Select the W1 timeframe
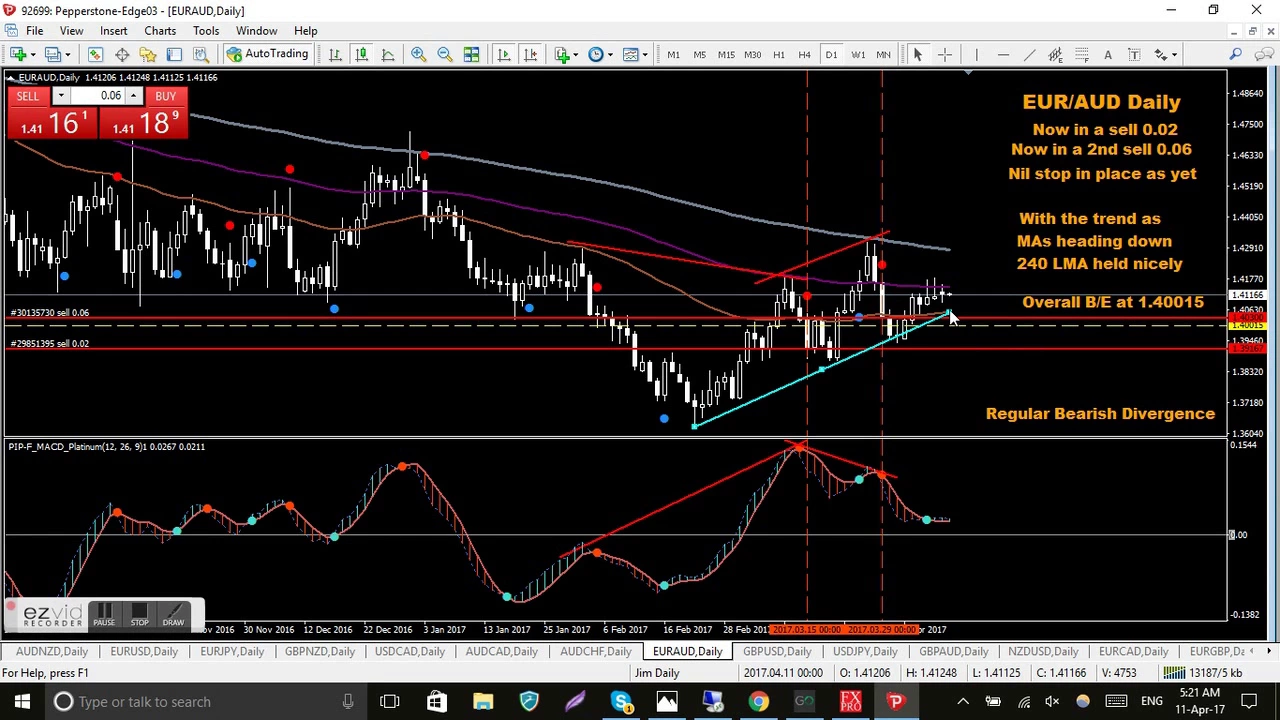This screenshot has width=1280, height=720. tap(858, 54)
